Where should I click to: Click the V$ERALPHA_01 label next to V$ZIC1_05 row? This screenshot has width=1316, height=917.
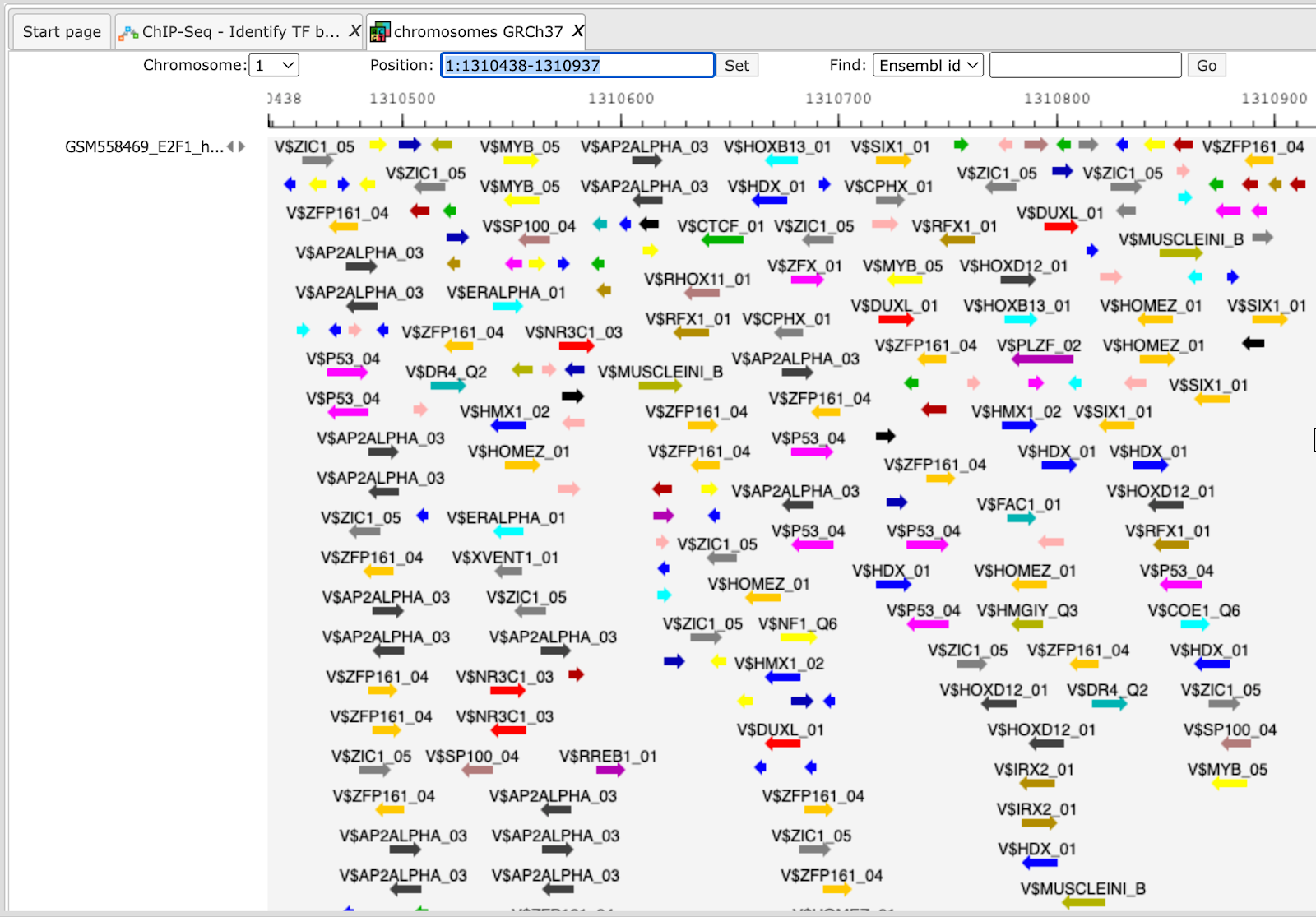506,517
